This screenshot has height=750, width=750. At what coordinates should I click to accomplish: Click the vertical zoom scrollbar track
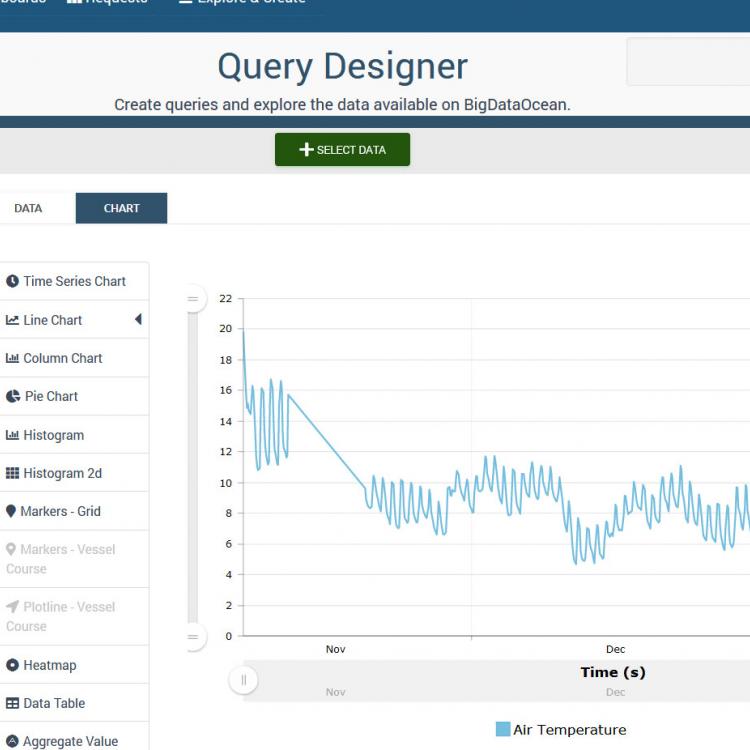(x=193, y=468)
